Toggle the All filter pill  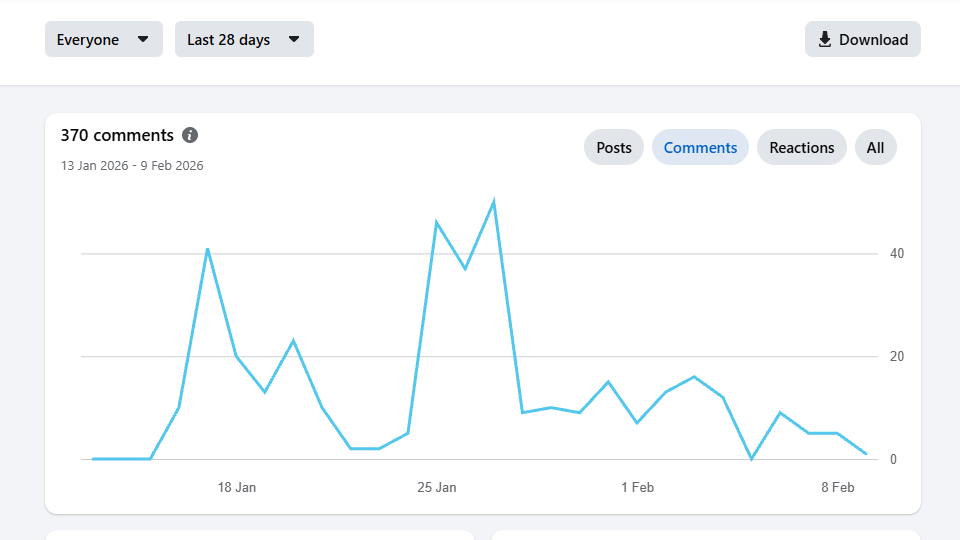coord(875,147)
